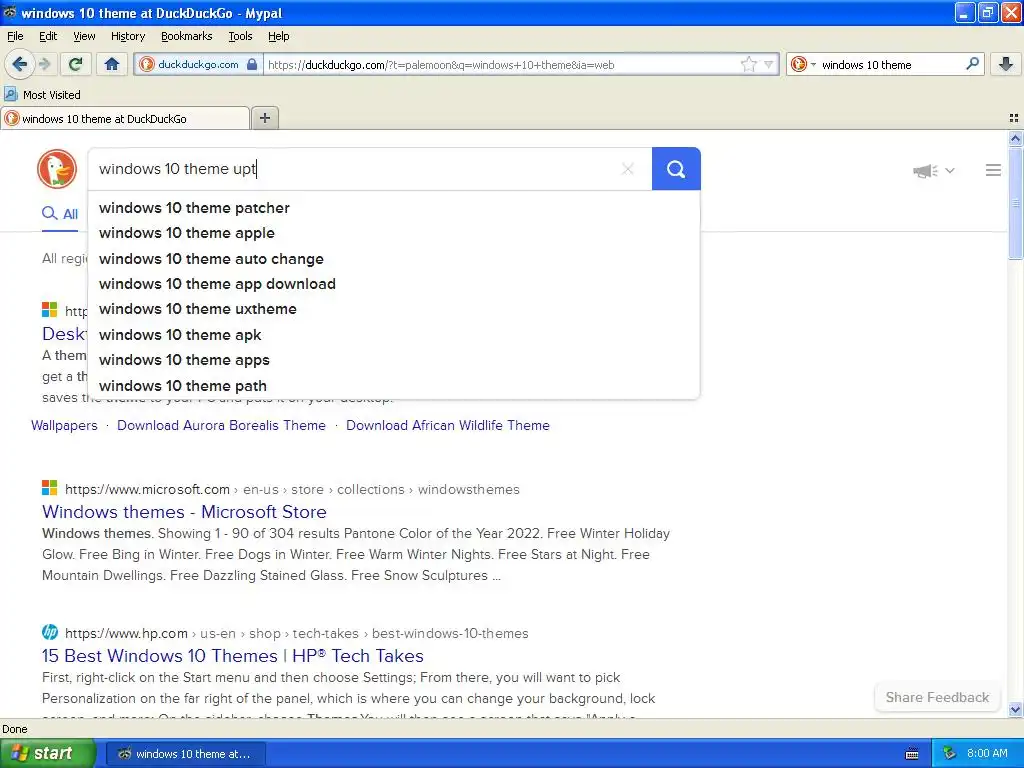This screenshot has height=768, width=1024.
Task: Reload the current page
Action: pos(76,64)
